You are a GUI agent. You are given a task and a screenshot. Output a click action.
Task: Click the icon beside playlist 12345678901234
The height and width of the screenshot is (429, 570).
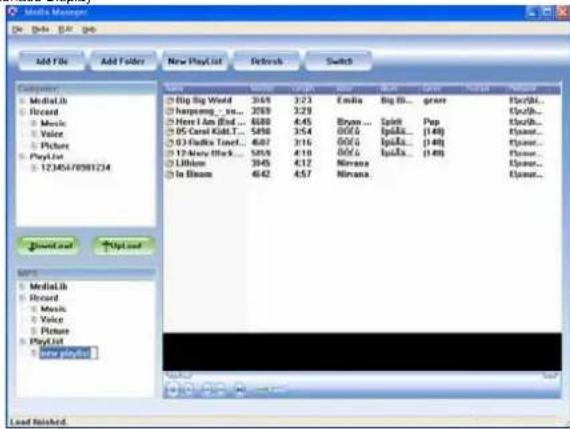34,168
